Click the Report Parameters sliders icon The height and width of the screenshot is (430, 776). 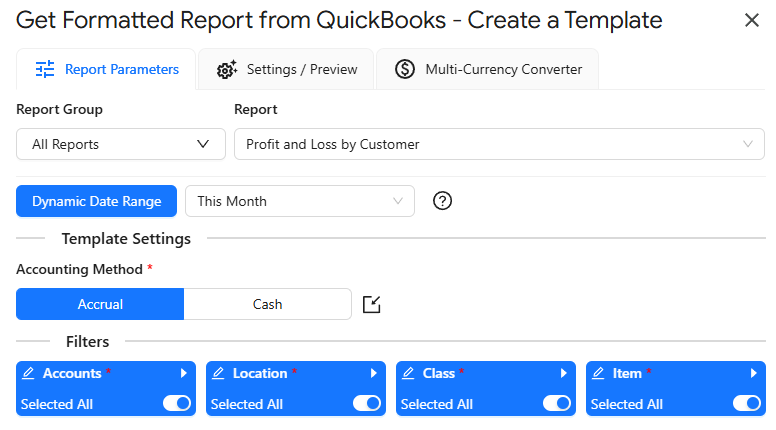(x=45, y=69)
